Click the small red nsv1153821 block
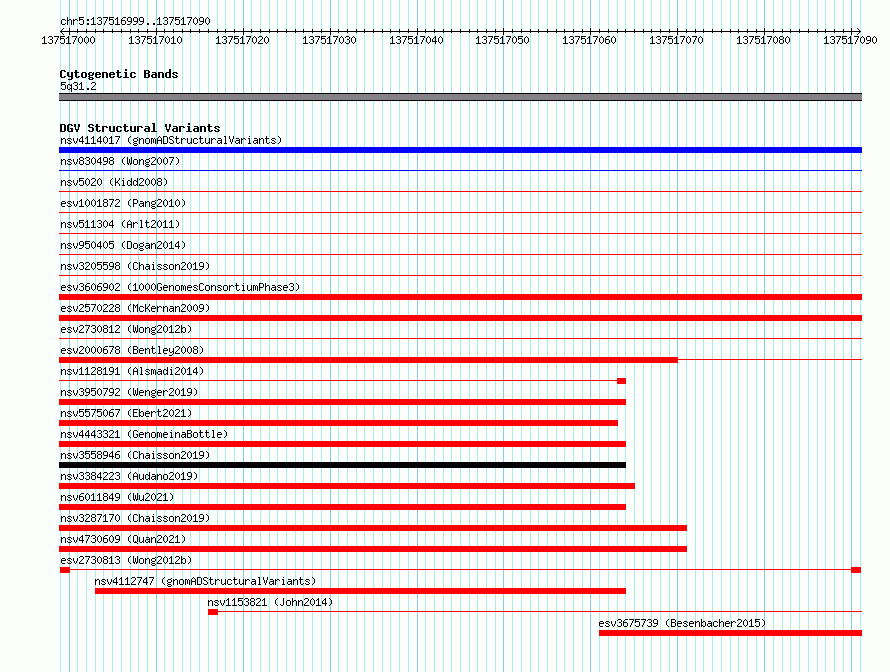 pyautogui.click(x=213, y=612)
